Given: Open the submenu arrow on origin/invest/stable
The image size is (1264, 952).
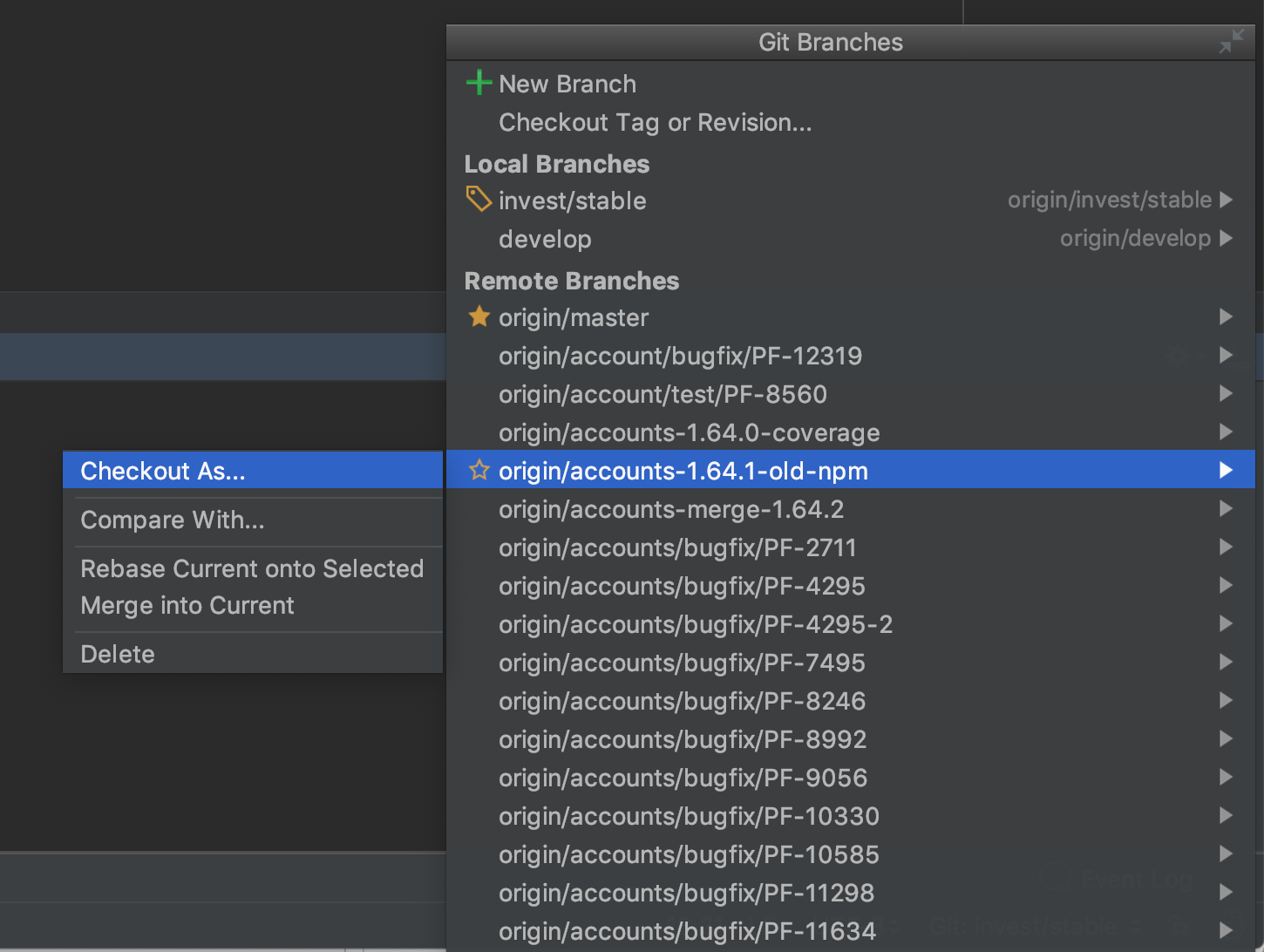Looking at the screenshot, I should click(x=1227, y=200).
